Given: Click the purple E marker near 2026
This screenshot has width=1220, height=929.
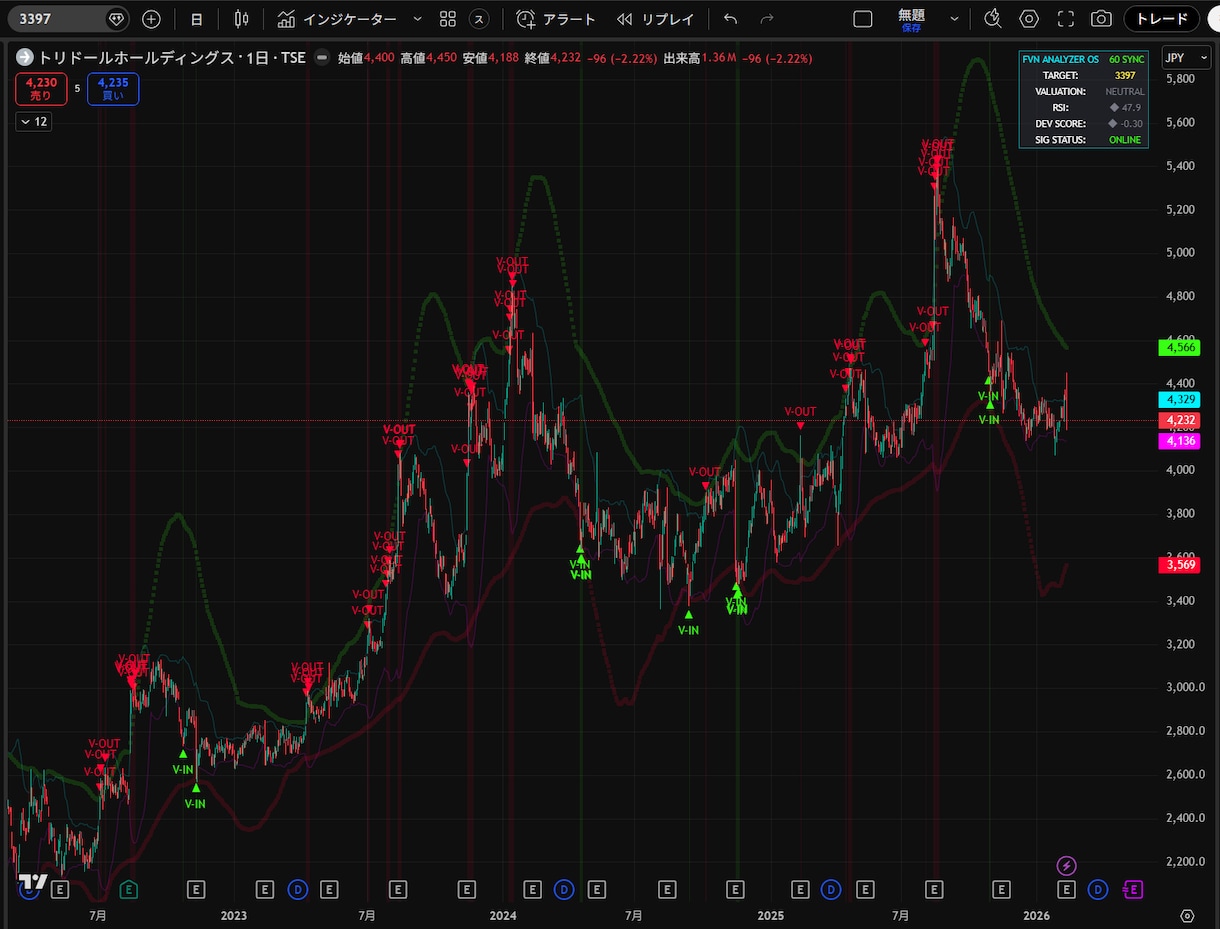Looking at the screenshot, I should tap(1133, 889).
